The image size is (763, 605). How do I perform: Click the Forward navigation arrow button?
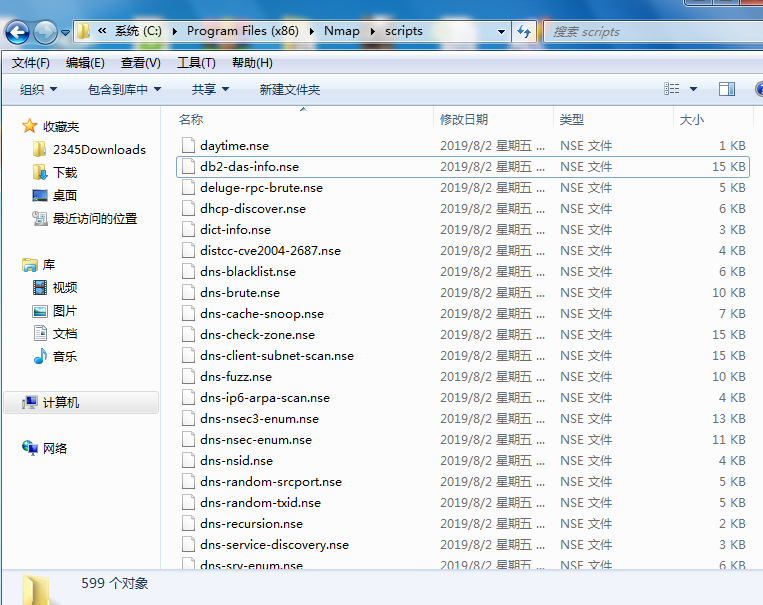click(x=45, y=33)
